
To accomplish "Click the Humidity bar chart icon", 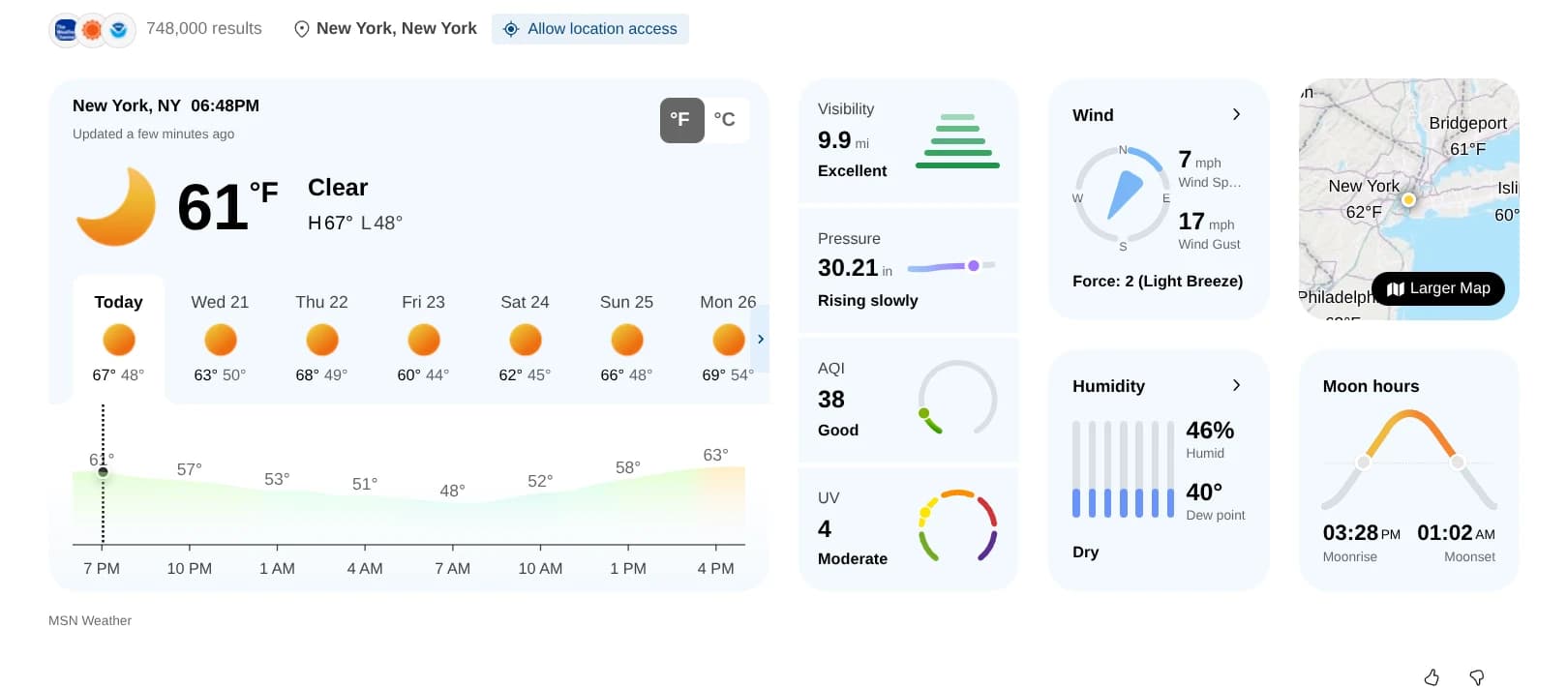I will tap(1123, 469).
